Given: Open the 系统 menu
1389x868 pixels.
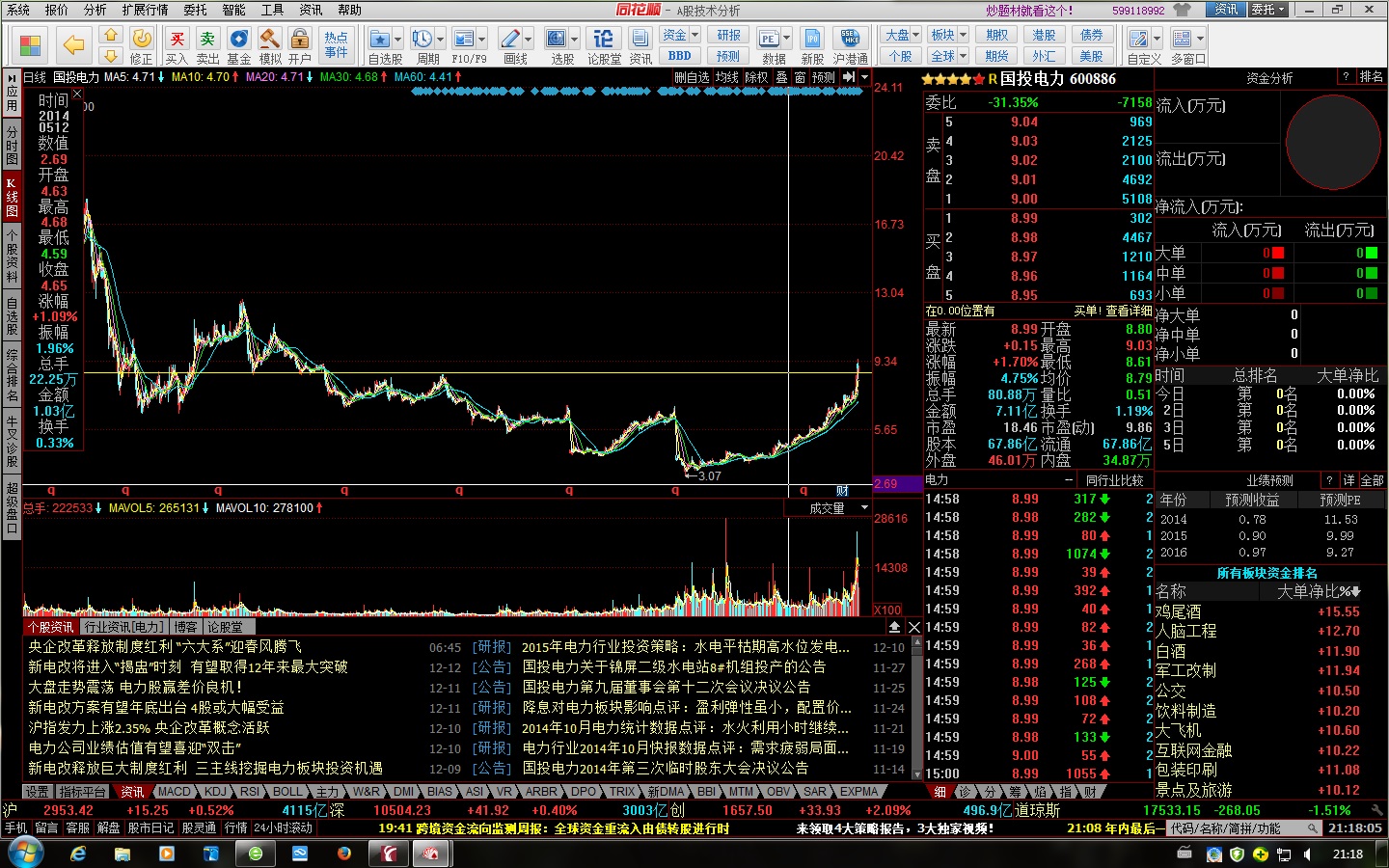Looking at the screenshot, I should coord(17,10).
